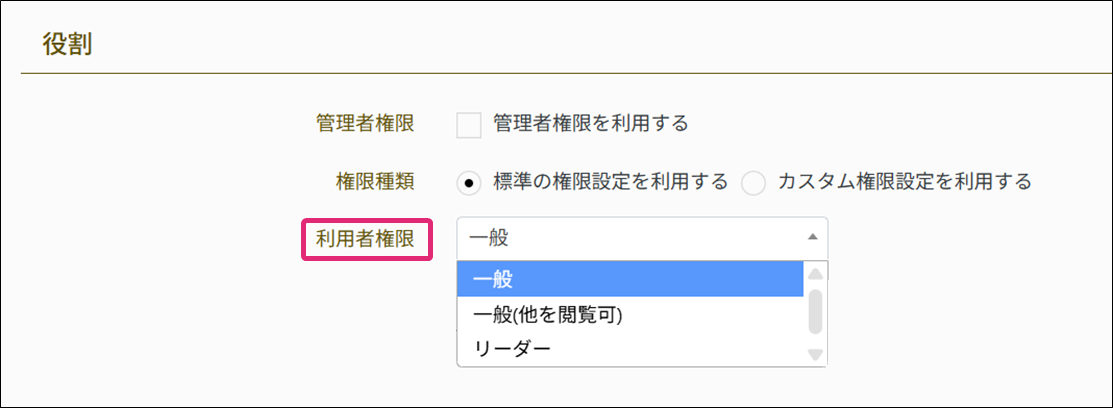Select the カスタム権限設定を利用する radio button

click(x=753, y=183)
